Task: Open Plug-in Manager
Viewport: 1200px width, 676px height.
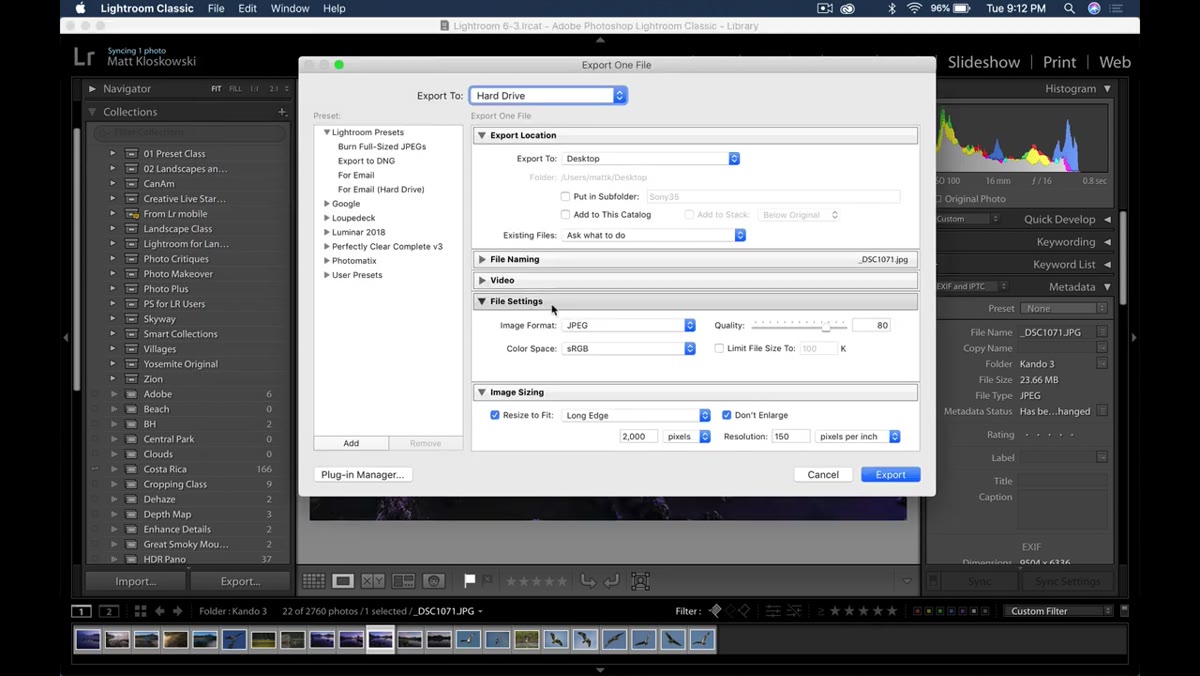Action: pos(363,475)
